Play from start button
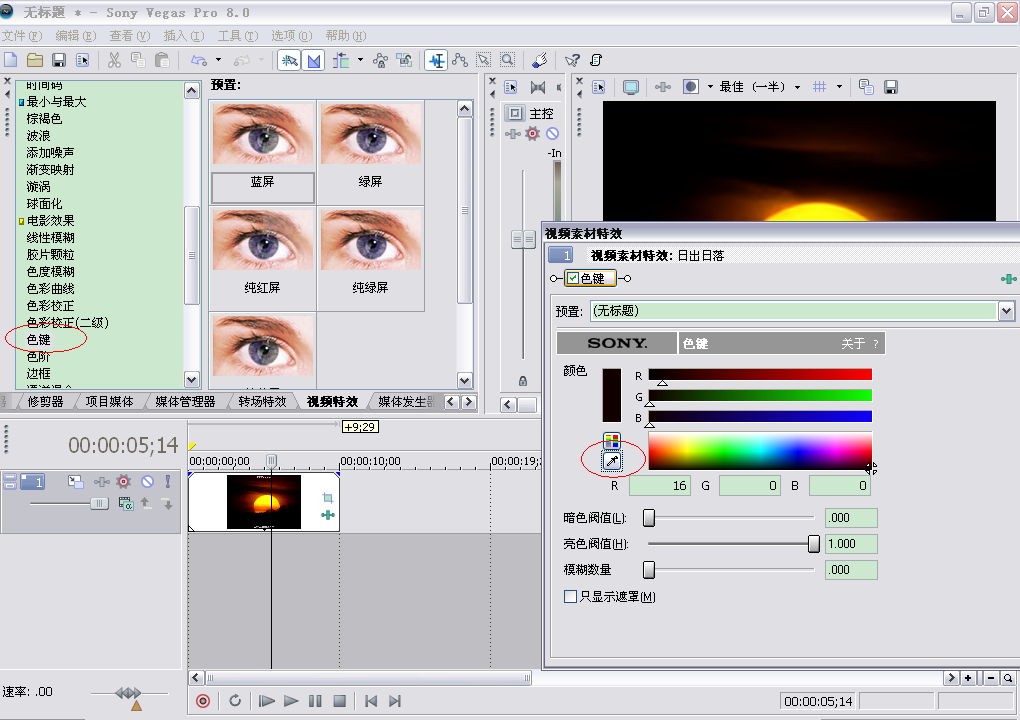 tap(266, 701)
